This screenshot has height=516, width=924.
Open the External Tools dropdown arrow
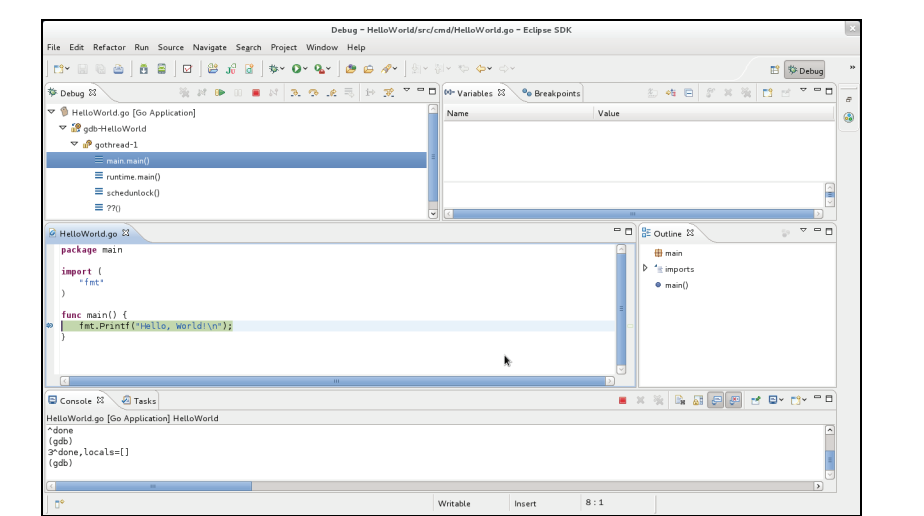pos(328,69)
